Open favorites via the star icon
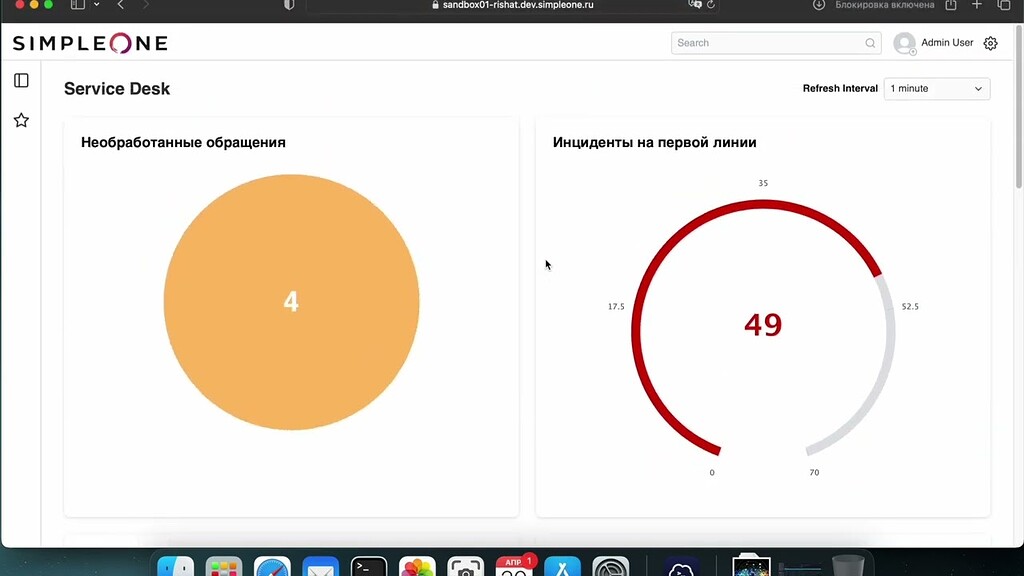 21,120
